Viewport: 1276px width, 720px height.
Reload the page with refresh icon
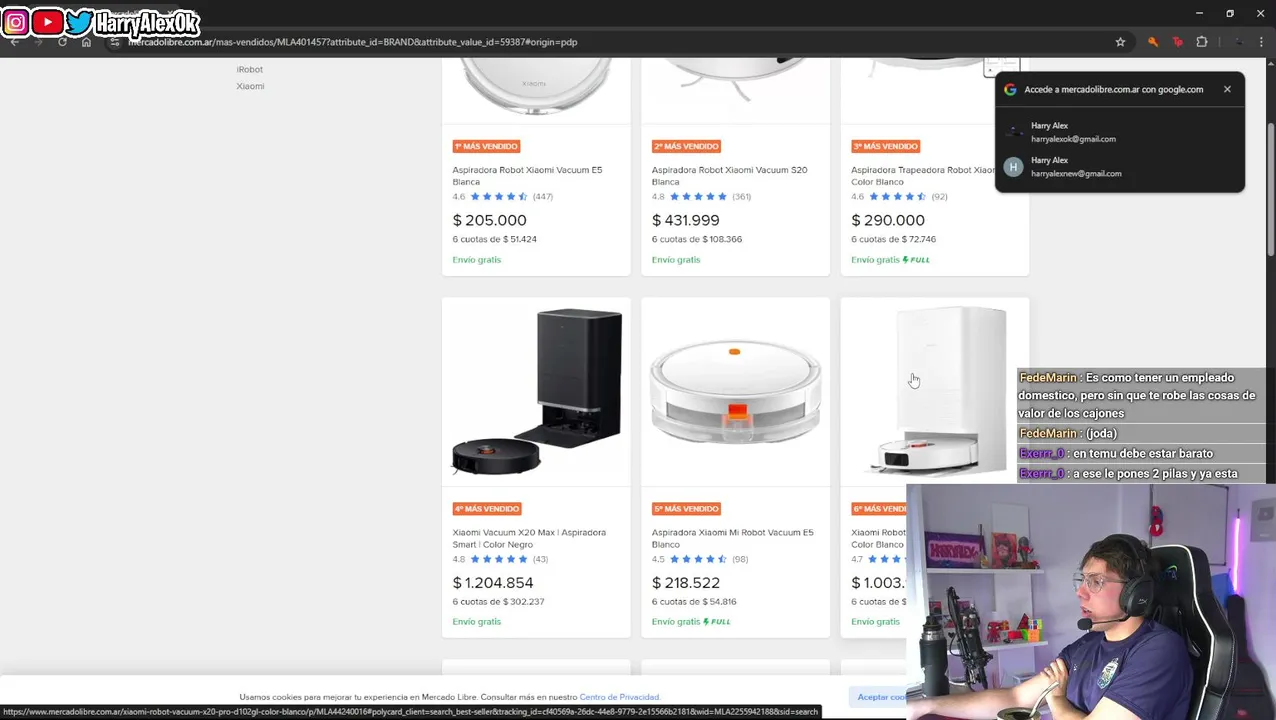(62, 42)
